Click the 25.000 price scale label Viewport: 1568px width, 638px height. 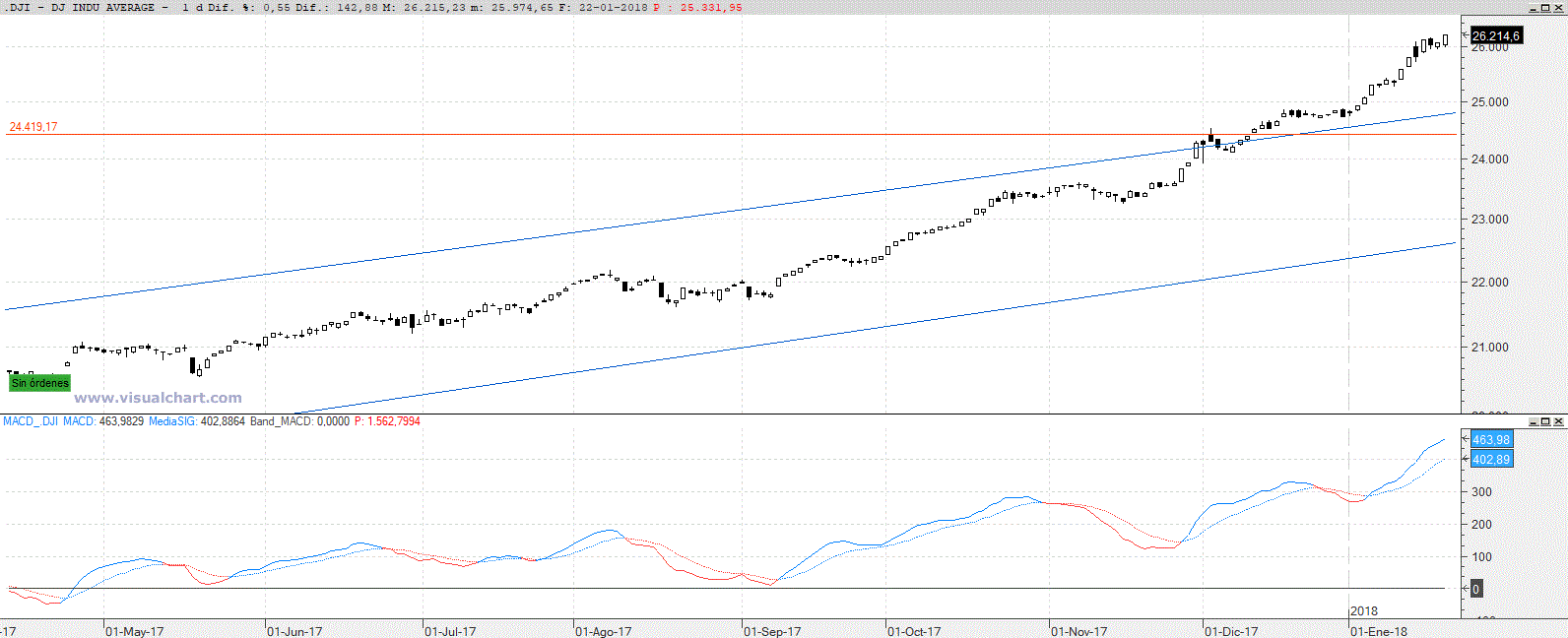pos(1489,102)
